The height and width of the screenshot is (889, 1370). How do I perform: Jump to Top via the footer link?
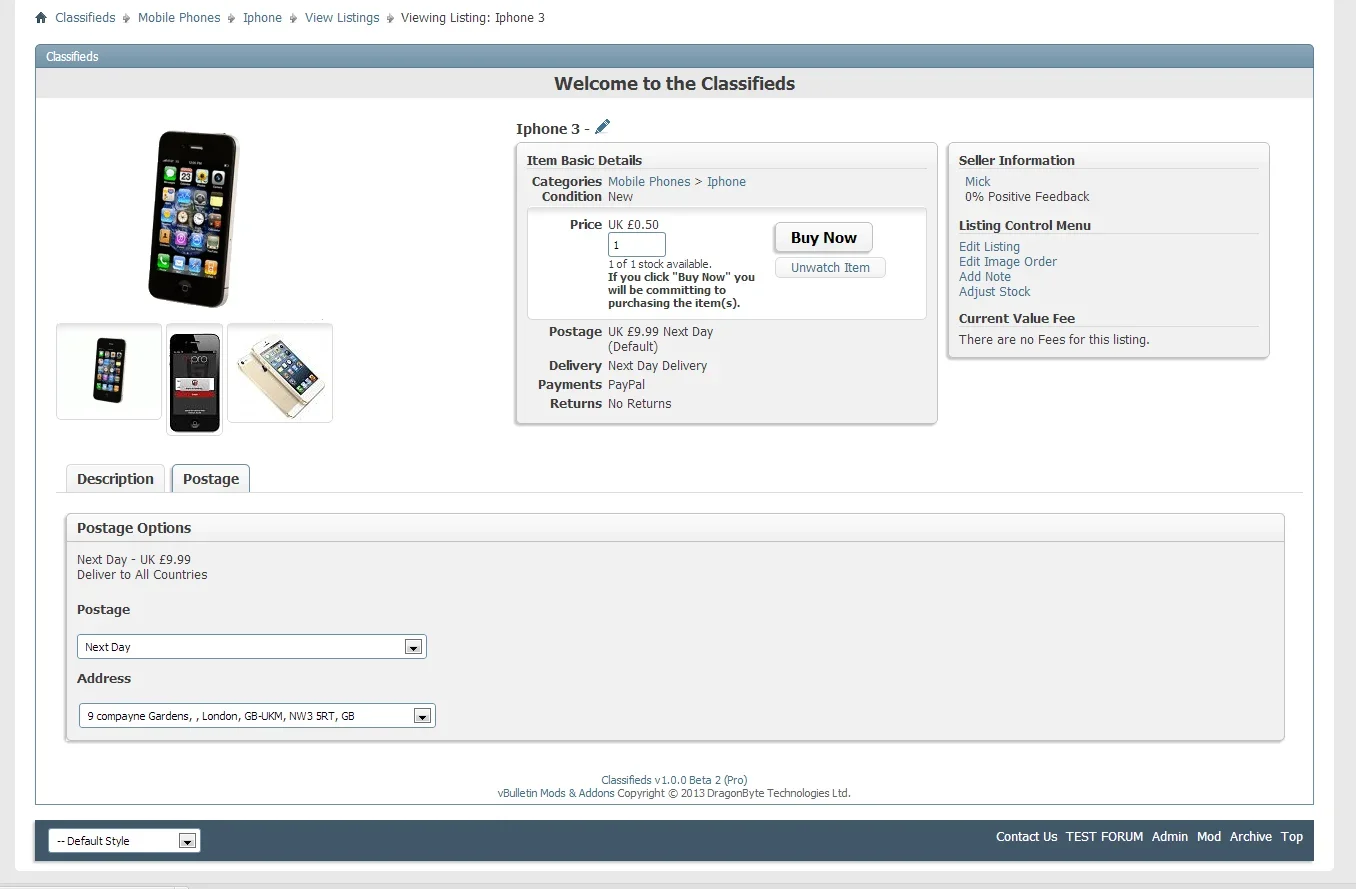pos(1292,837)
